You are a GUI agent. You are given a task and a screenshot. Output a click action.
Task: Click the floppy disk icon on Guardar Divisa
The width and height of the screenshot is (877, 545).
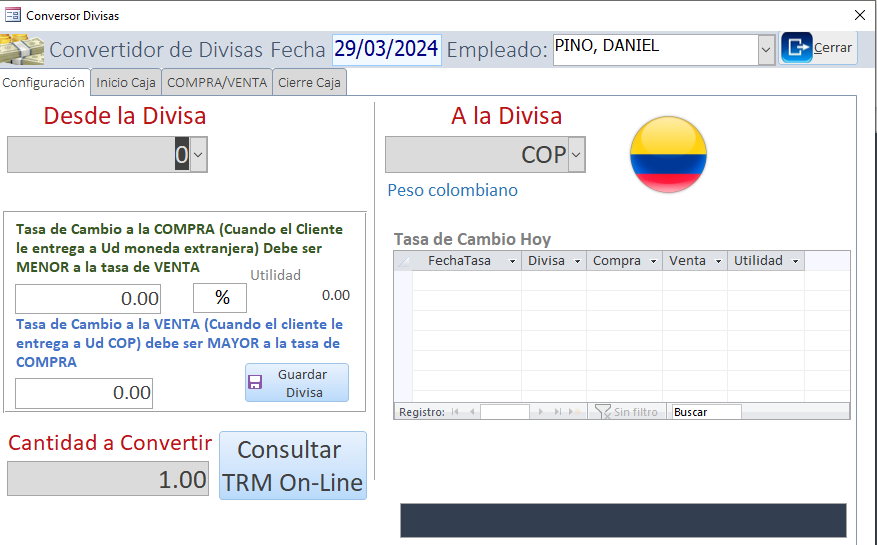click(255, 382)
